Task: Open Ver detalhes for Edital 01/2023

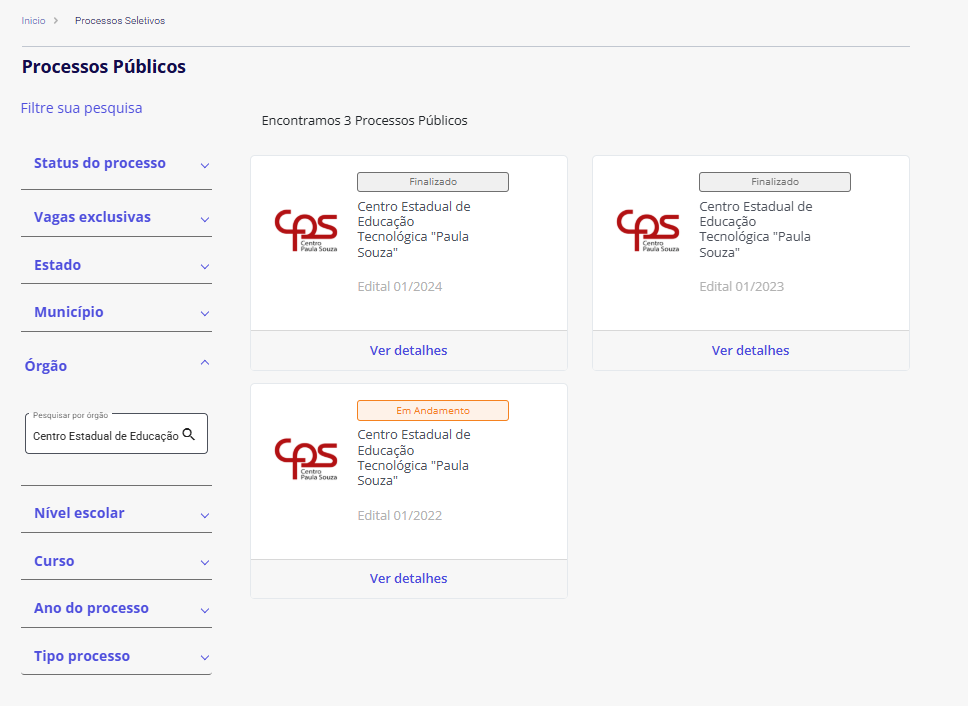Action: (750, 350)
